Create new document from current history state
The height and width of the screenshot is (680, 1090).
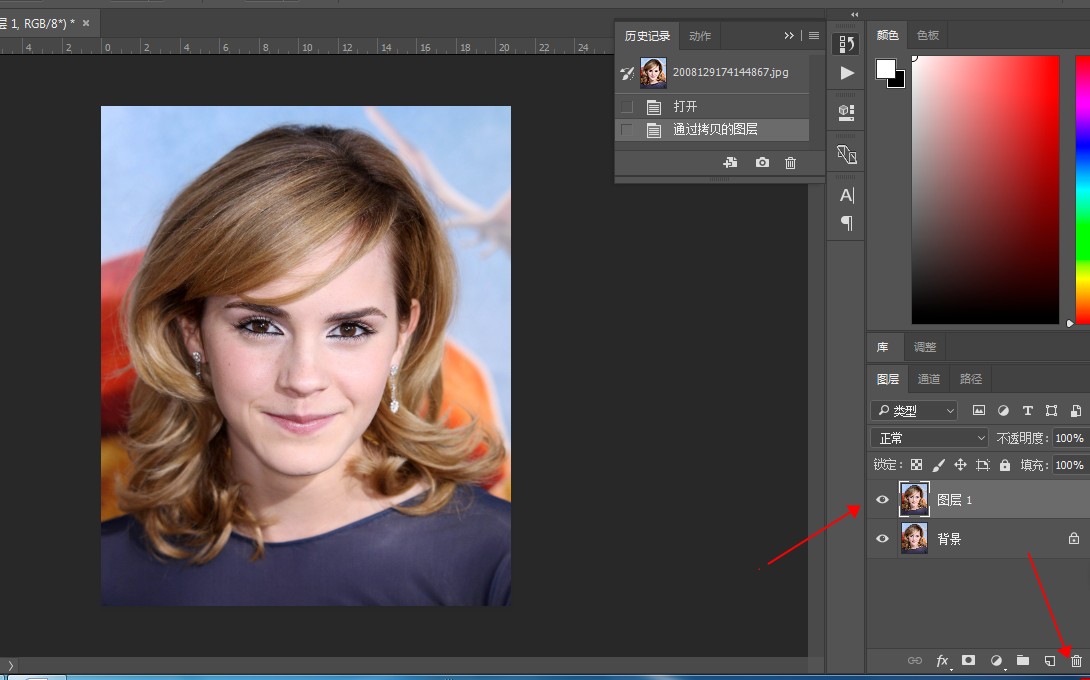click(730, 163)
